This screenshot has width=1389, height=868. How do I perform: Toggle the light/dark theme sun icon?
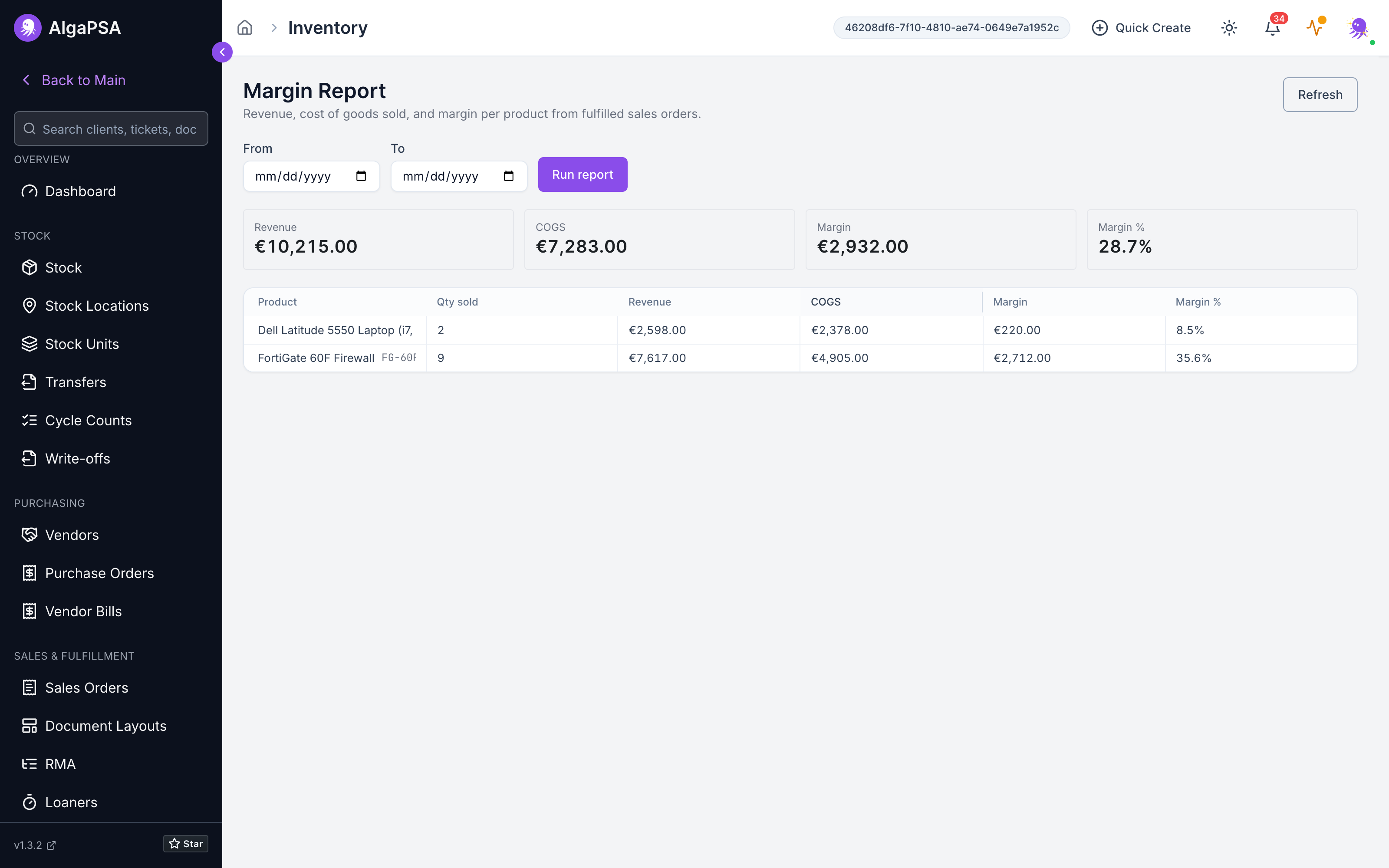1229,27
